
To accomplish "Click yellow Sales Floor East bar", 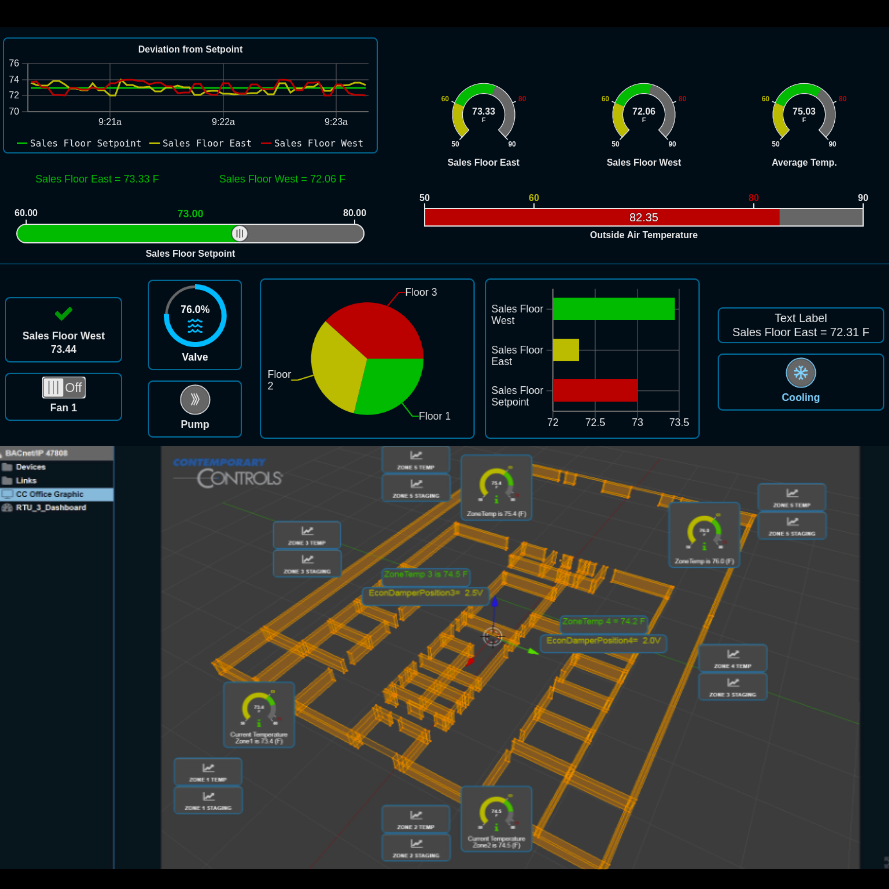I will (x=566, y=350).
